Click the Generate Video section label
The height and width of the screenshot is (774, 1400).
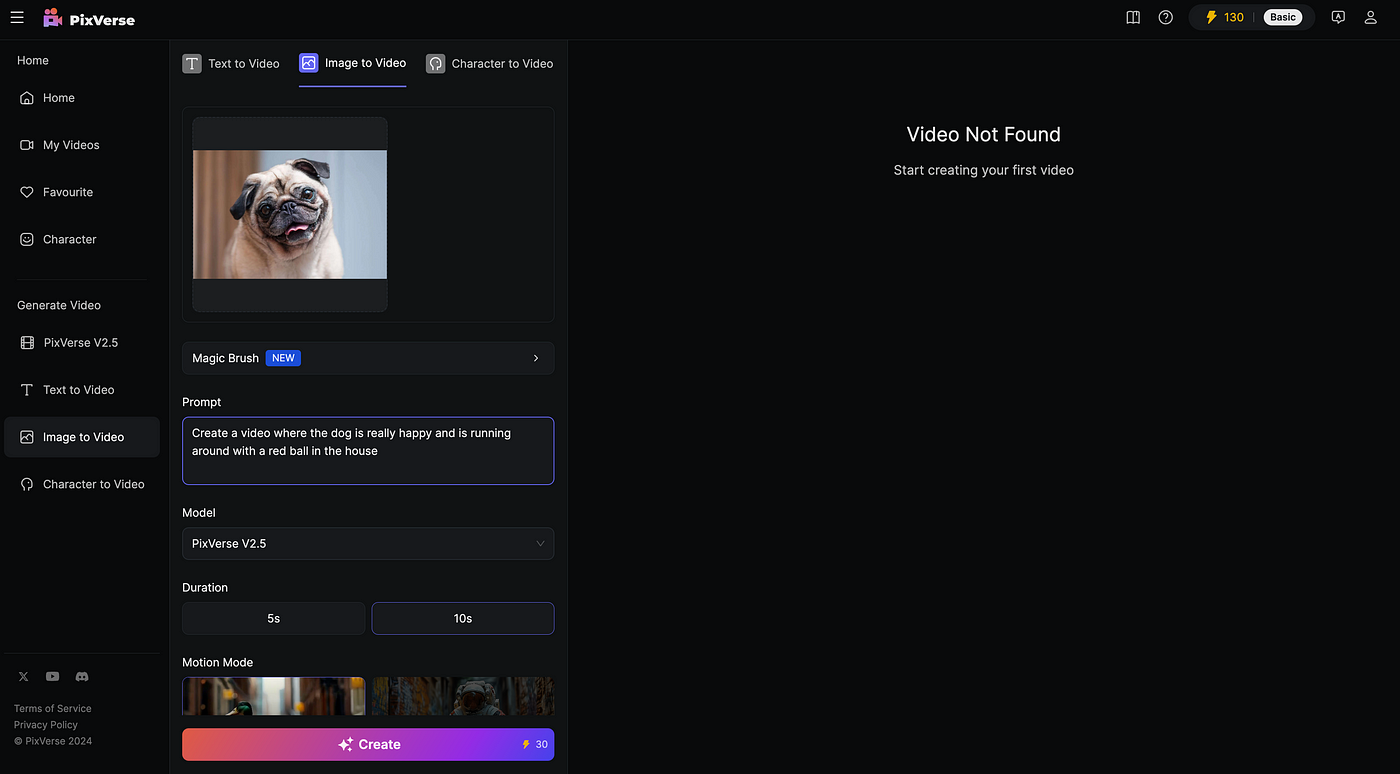[59, 305]
